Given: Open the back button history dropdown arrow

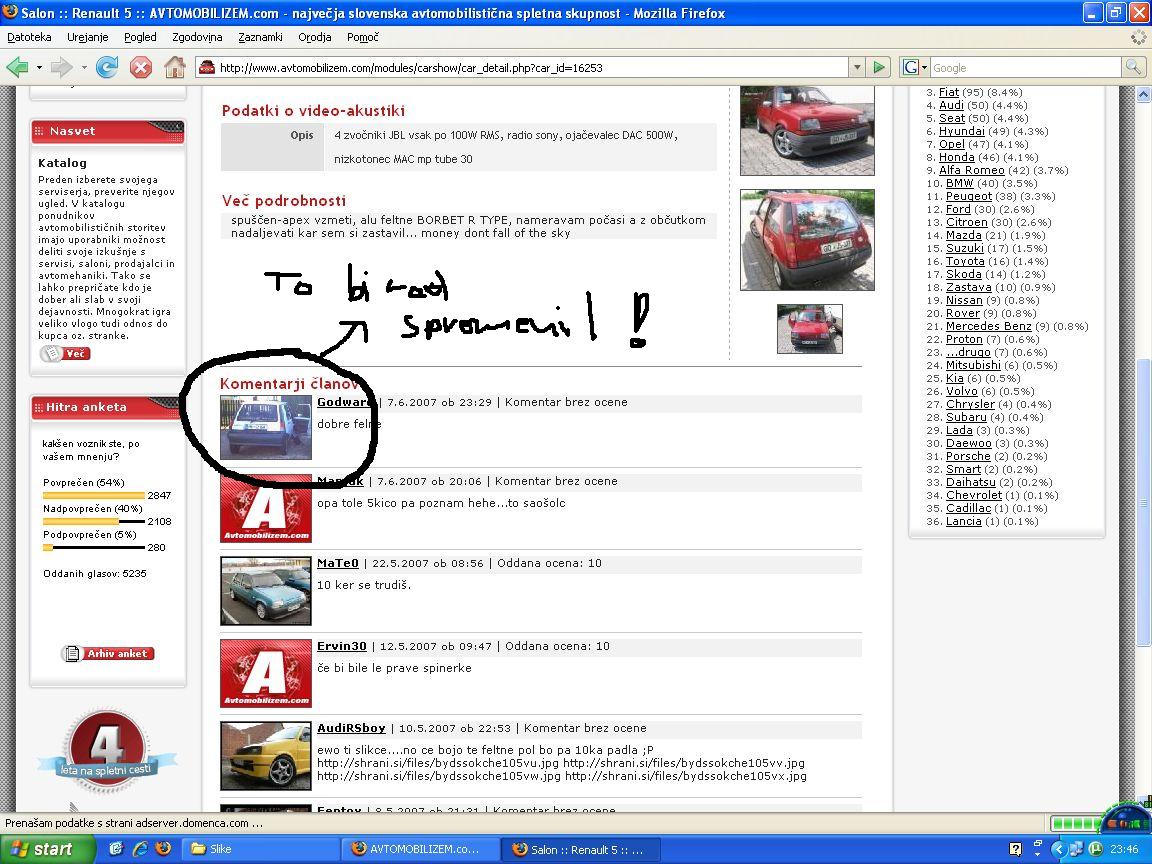Looking at the screenshot, I should tap(39, 68).
